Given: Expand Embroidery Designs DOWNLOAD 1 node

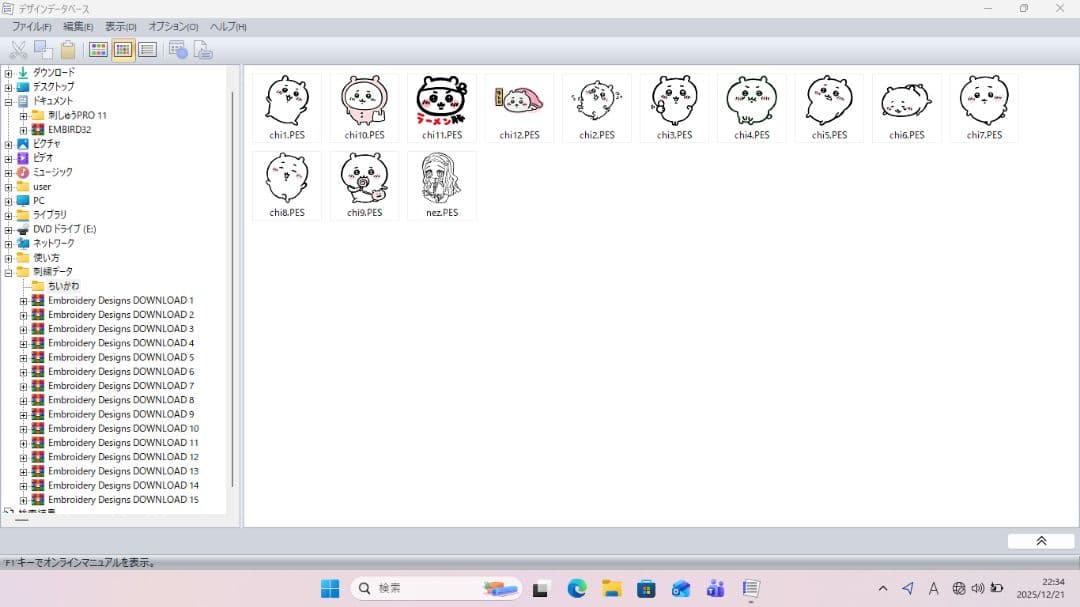Looking at the screenshot, I should tap(24, 300).
